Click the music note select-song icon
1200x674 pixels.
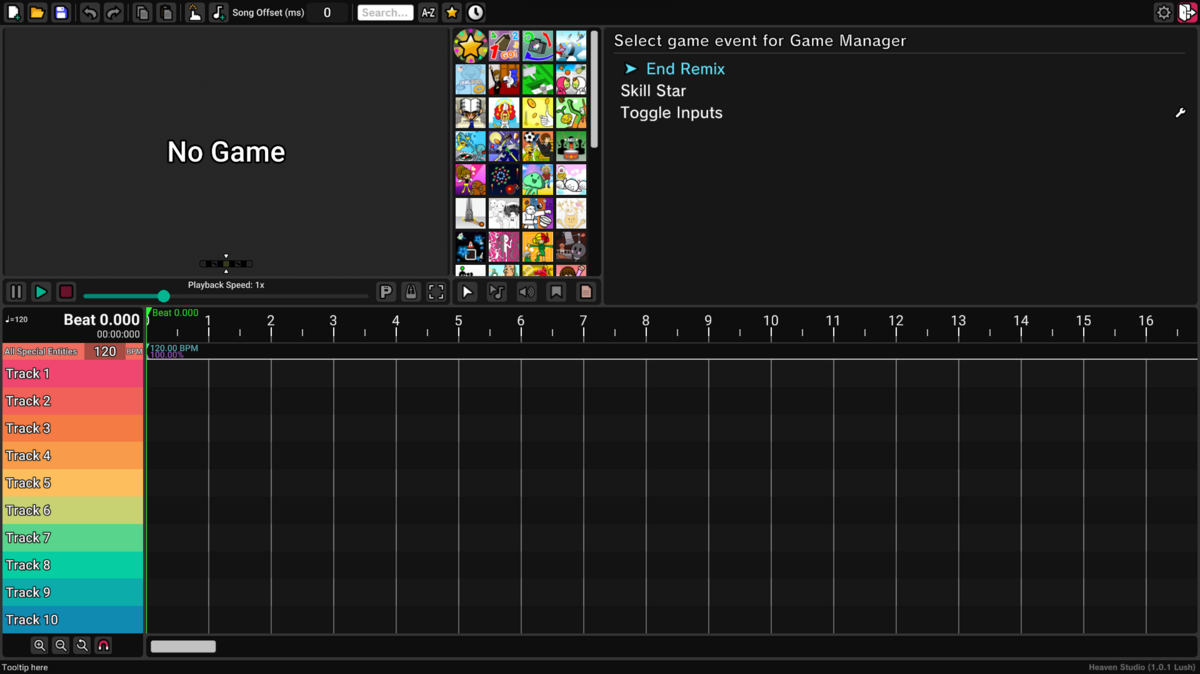[x=218, y=13]
